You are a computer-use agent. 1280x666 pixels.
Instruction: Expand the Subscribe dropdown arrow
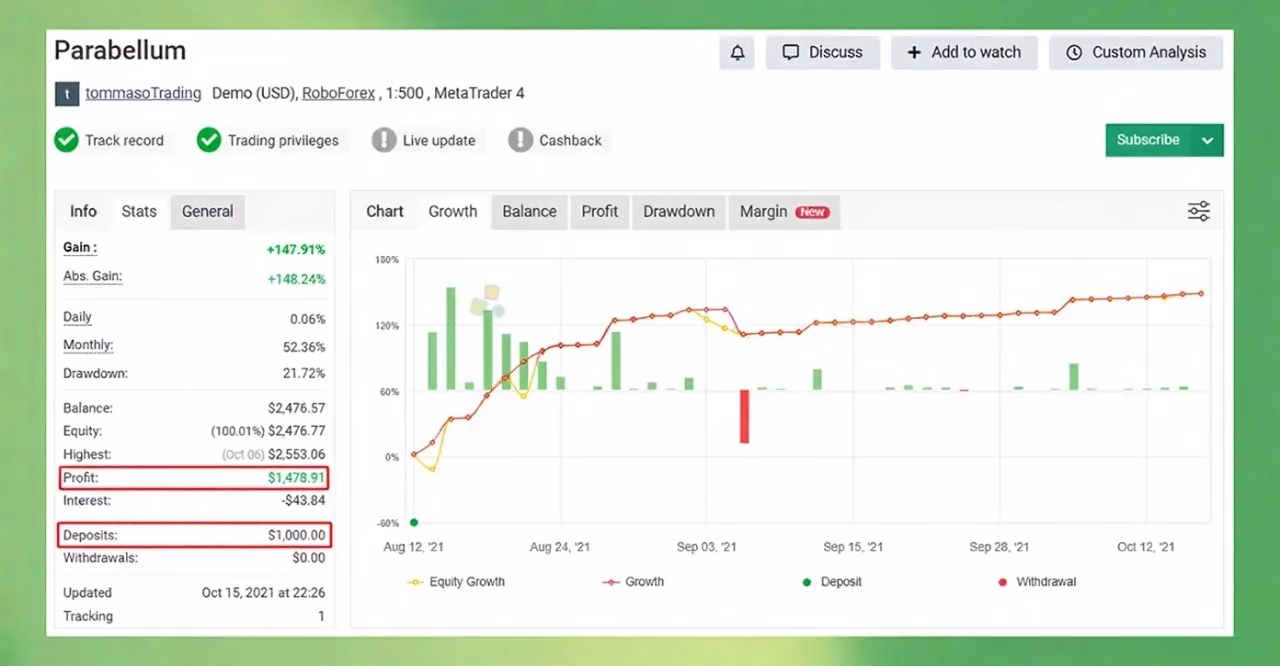(x=1208, y=141)
